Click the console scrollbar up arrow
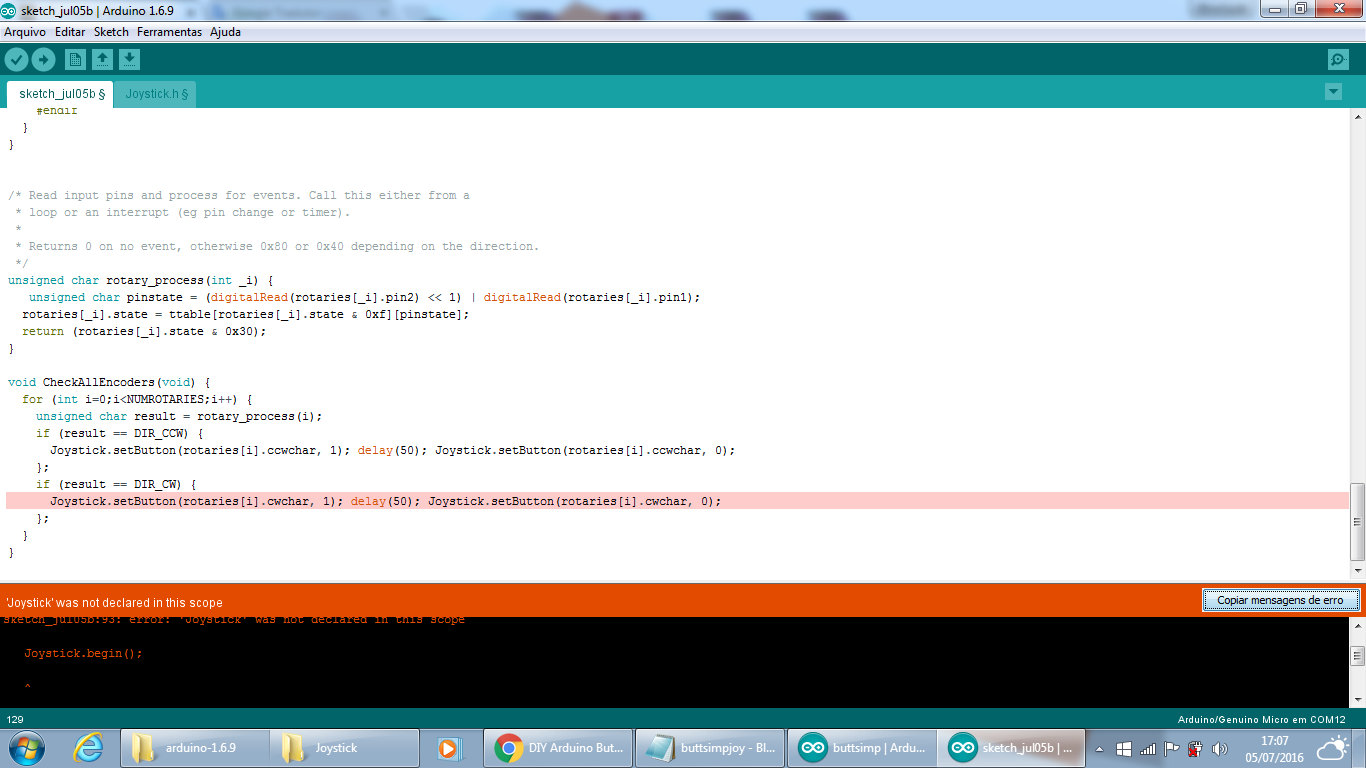The image size is (1366, 768). (x=1357, y=626)
